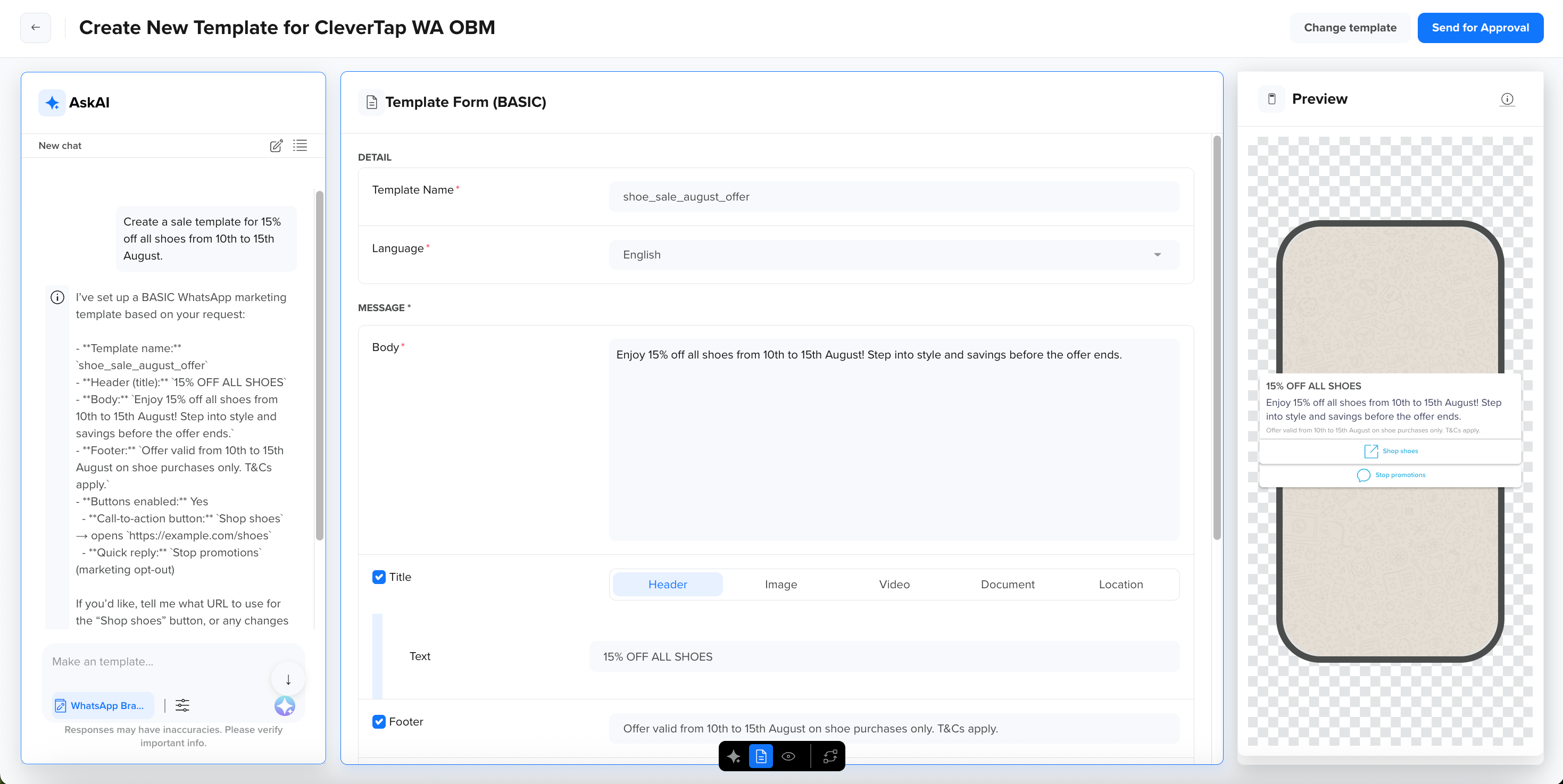This screenshot has width=1563, height=784.
Task: Click Send for Approval button
Action: [x=1480, y=28]
